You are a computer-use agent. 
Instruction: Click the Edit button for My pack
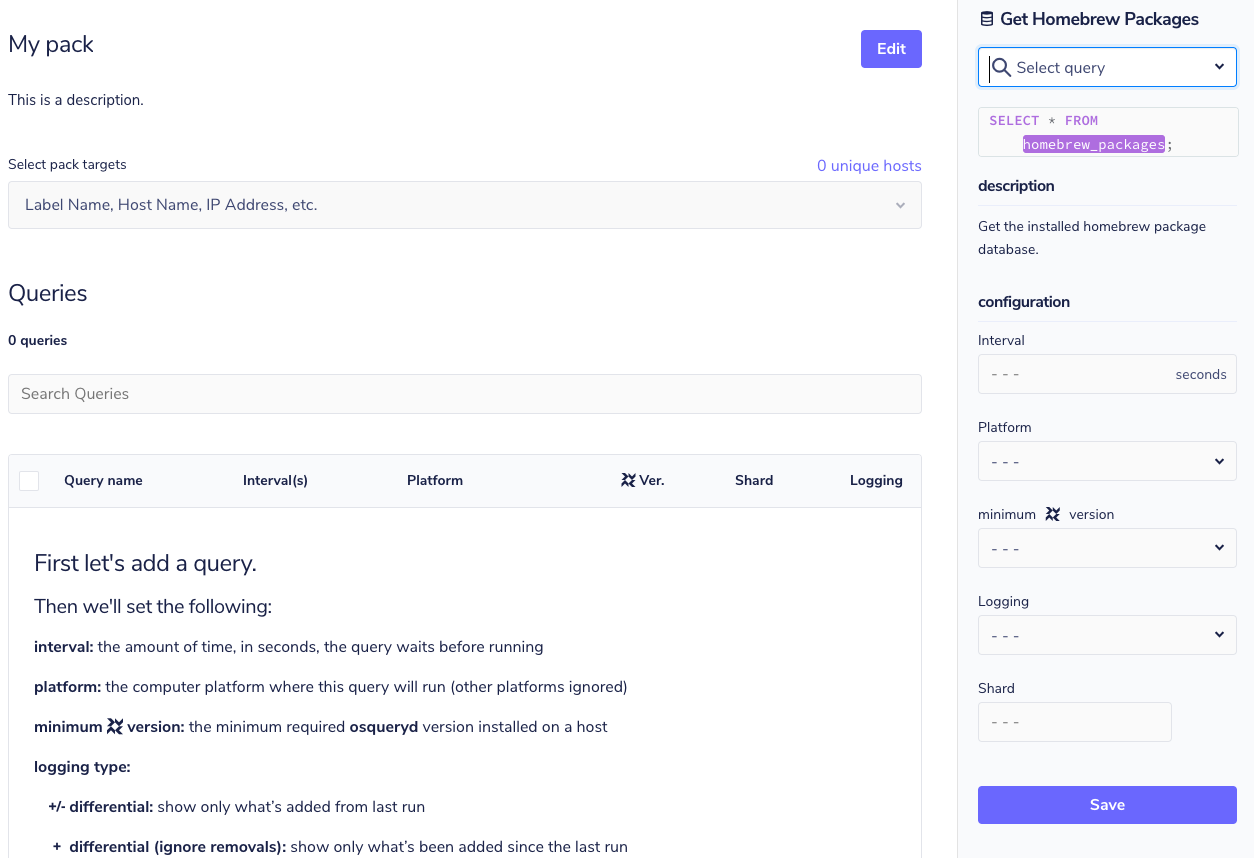(891, 48)
